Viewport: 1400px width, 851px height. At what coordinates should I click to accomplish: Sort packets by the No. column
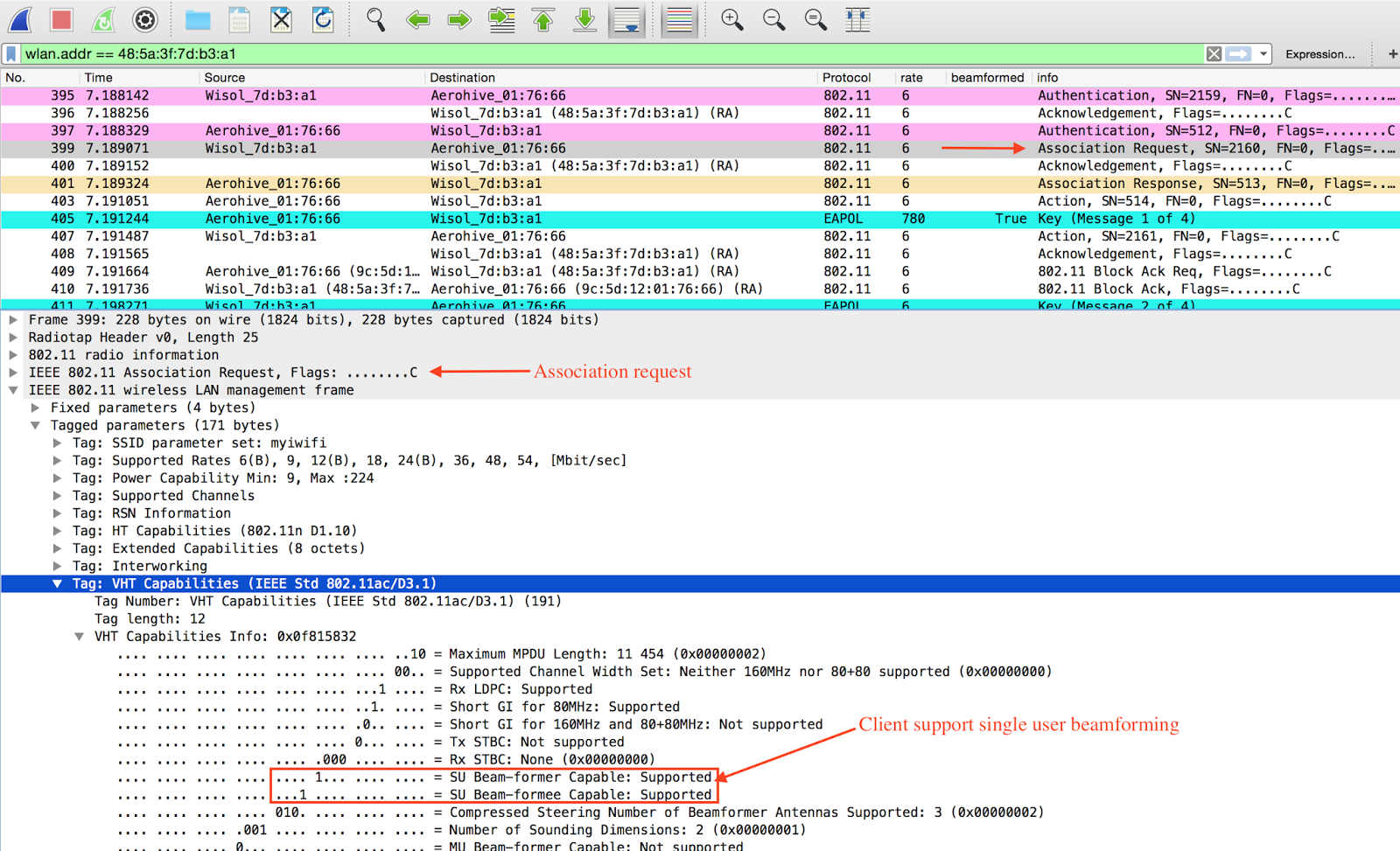coord(39,78)
